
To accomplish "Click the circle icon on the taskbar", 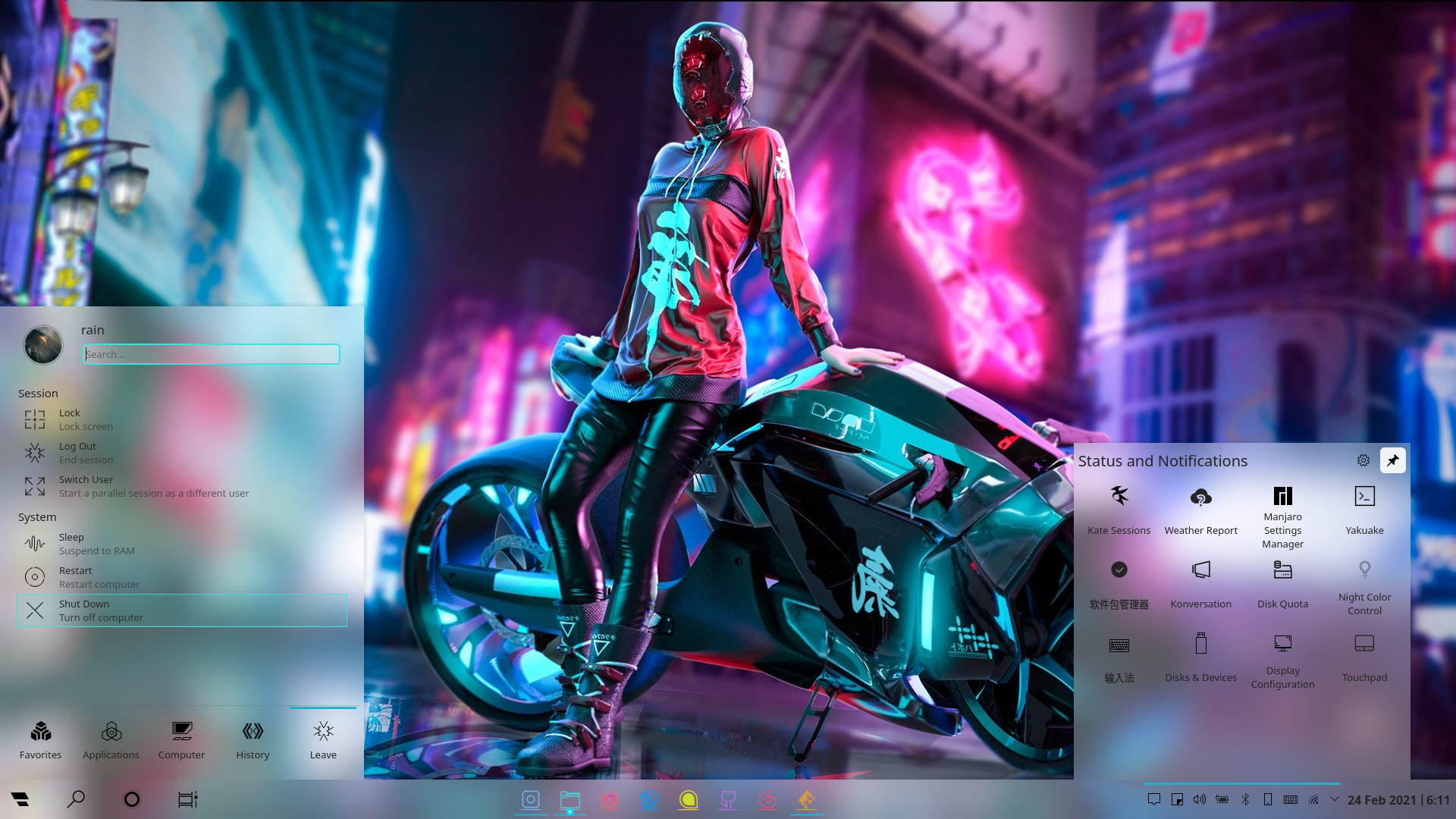I will [132, 799].
